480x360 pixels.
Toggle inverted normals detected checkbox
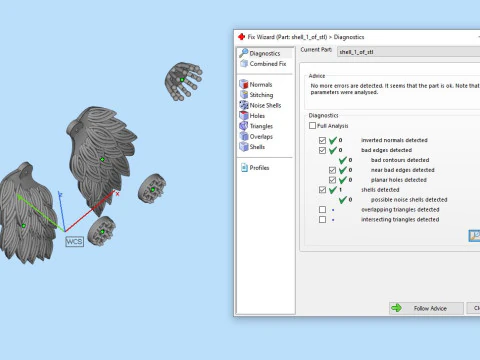point(322,140)
